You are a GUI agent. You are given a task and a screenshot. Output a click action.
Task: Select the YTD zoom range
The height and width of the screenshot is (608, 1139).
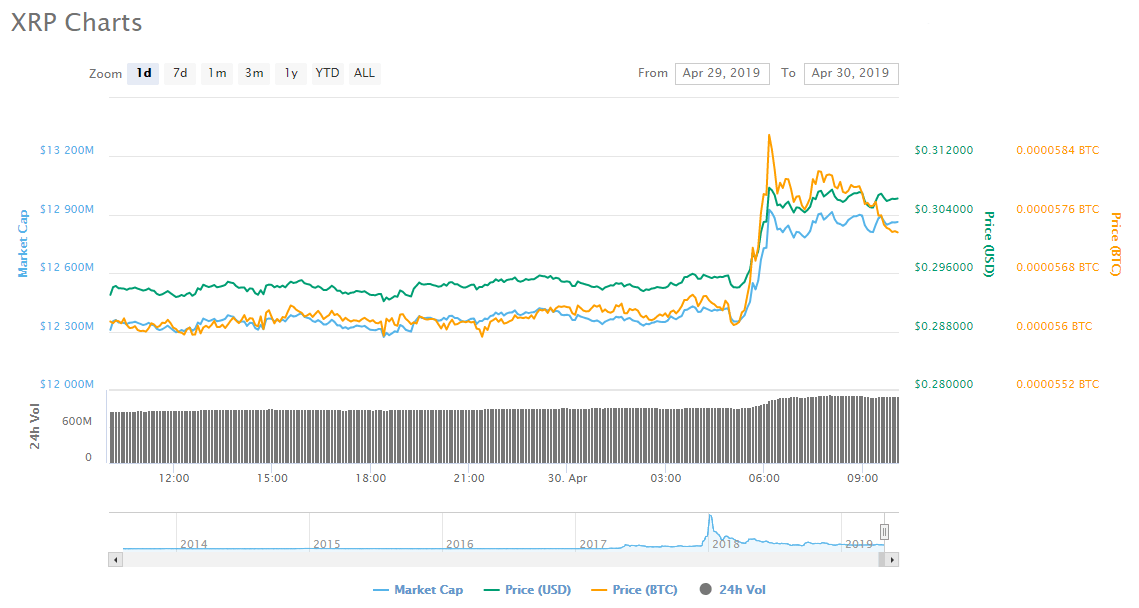[327, 73]
